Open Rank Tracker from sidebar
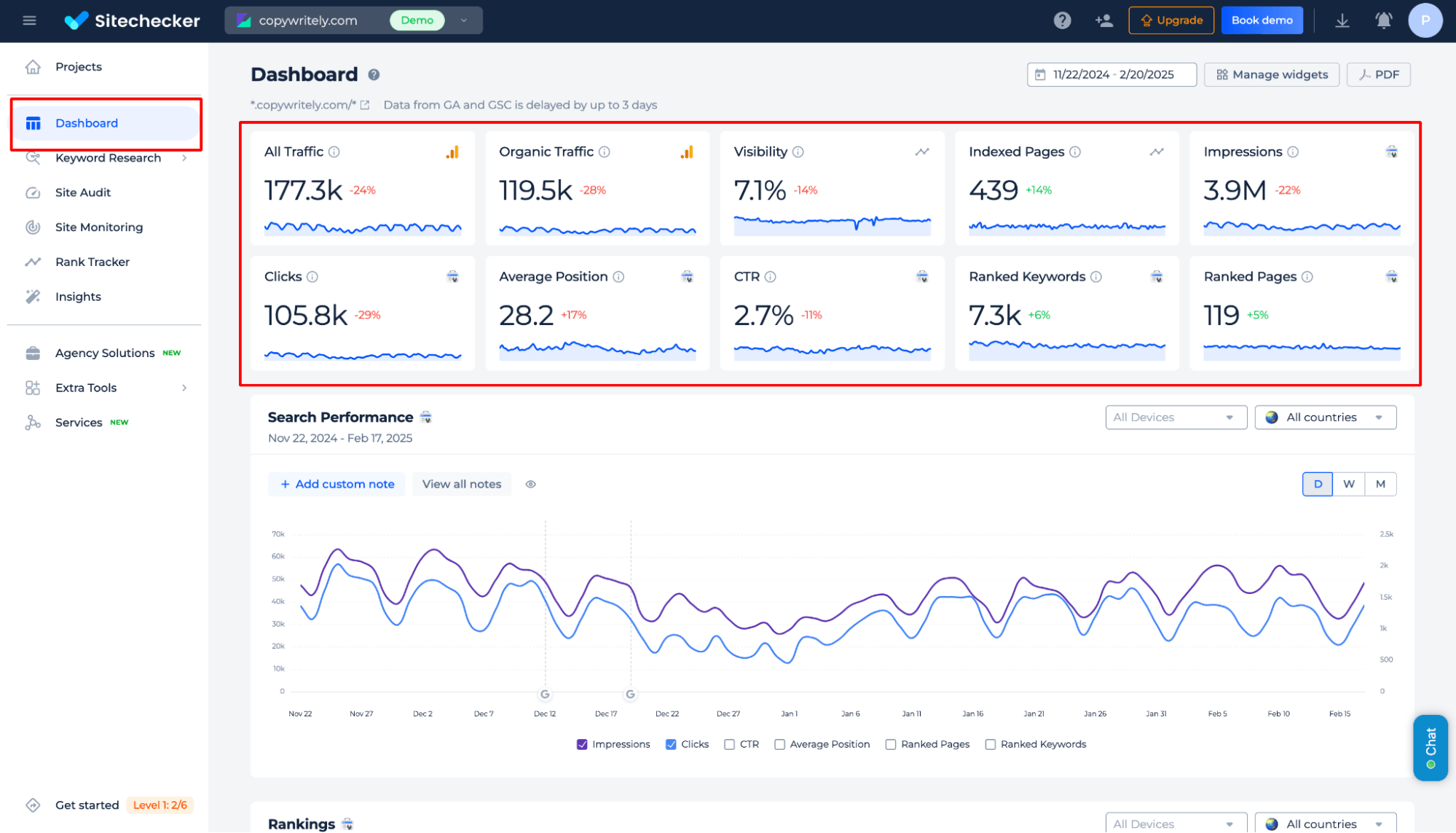 click(92, 261)
